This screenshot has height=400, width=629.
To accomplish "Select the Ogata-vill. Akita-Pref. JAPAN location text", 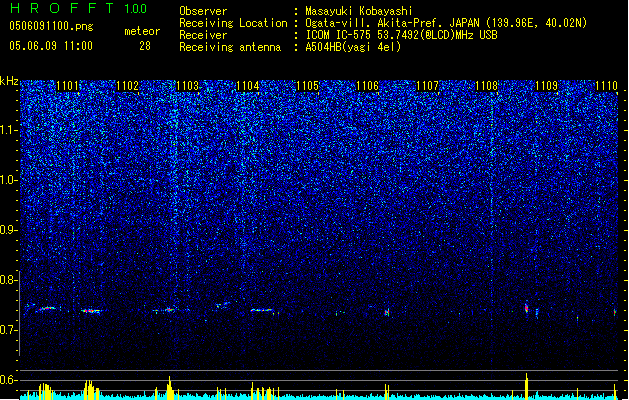I will (x=446, y=23).
